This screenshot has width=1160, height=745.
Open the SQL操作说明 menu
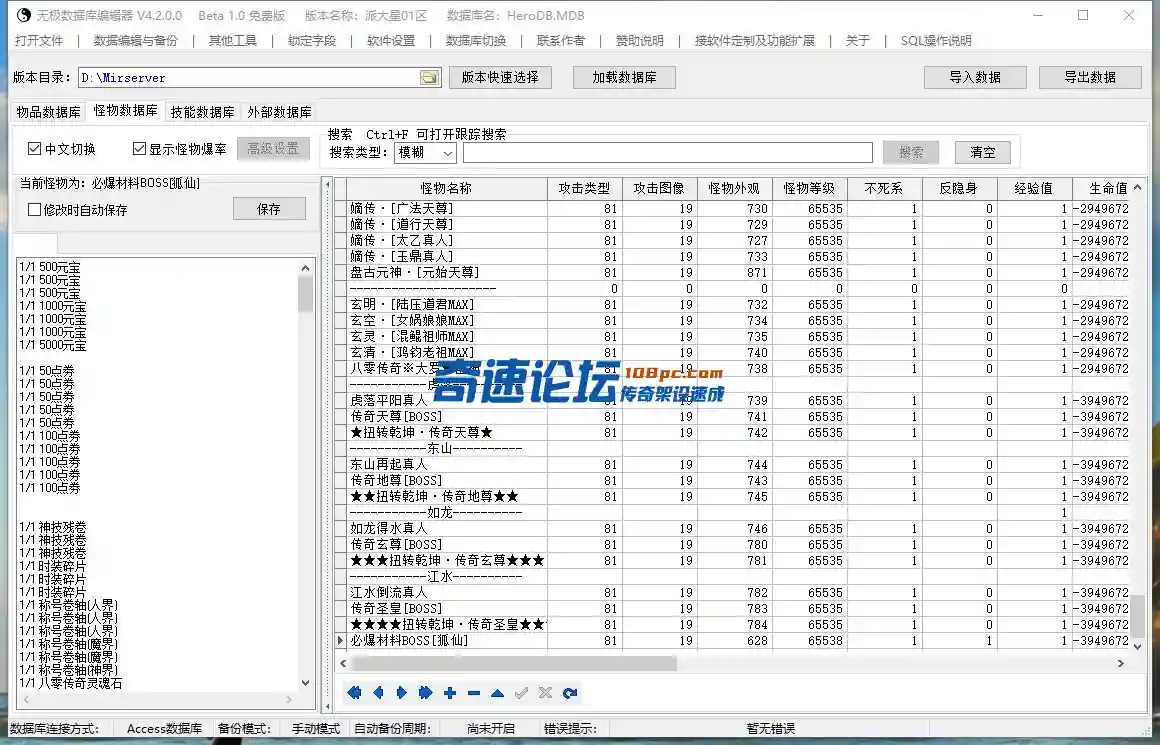tap(936, 41)
